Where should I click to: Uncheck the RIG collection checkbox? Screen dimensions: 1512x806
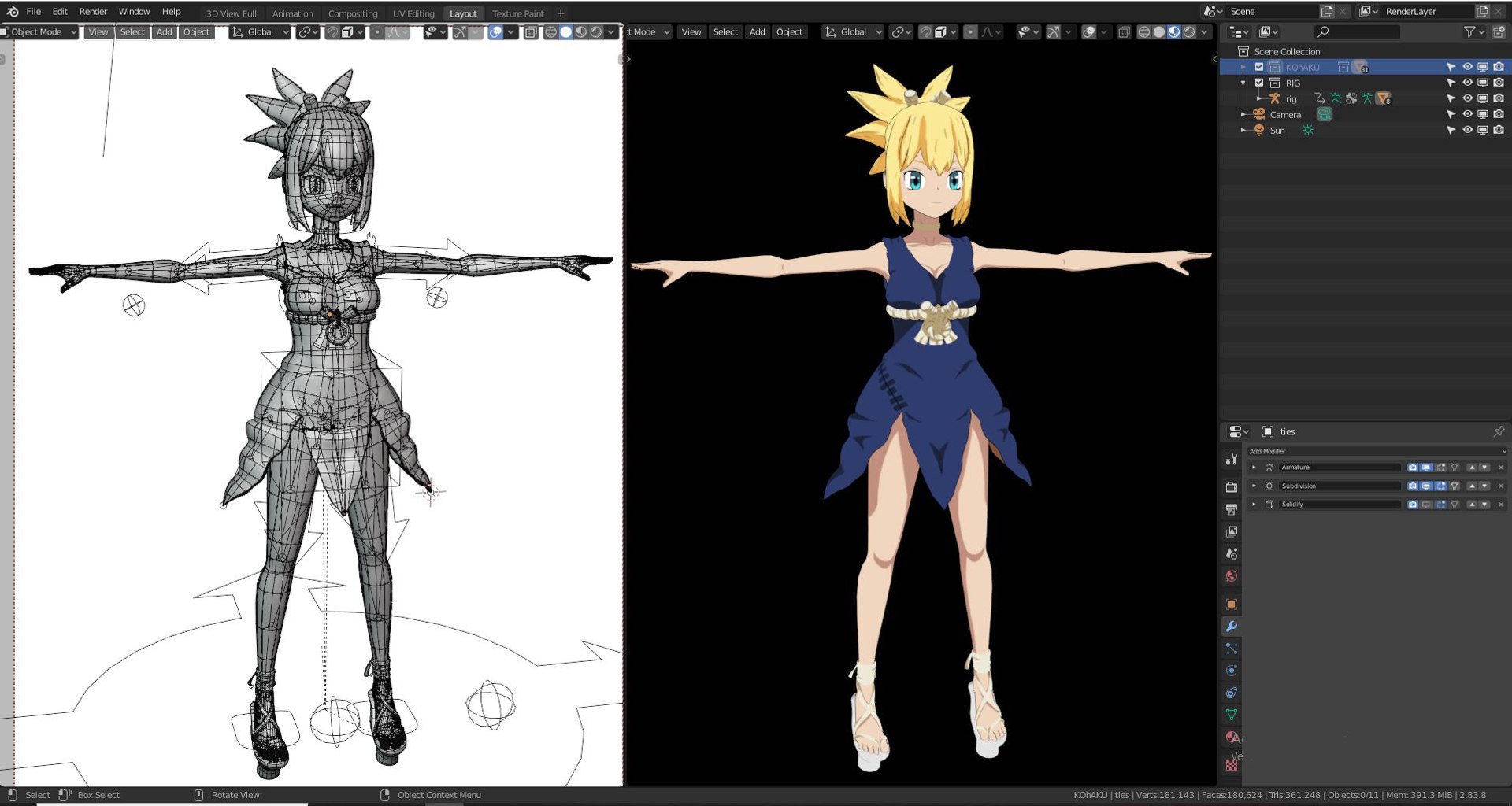coord(1259,83)
